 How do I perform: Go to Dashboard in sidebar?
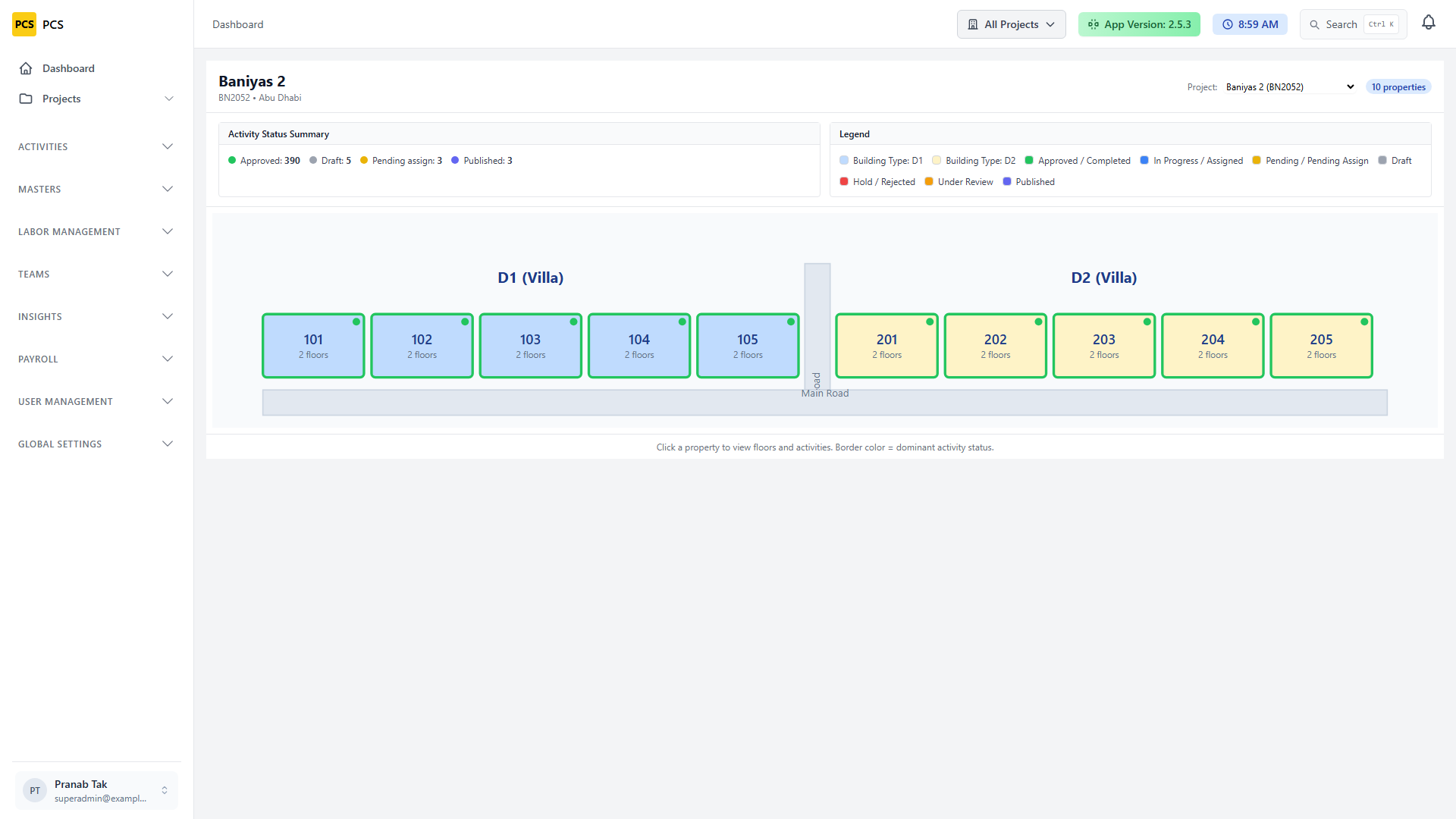tap(96, 68)
